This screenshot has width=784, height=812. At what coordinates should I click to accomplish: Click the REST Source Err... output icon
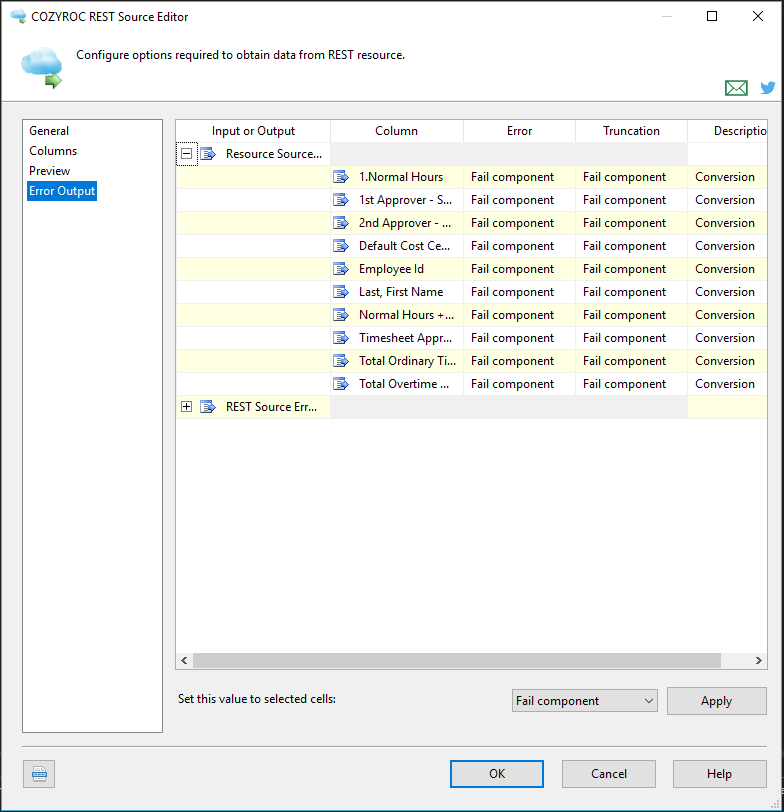coord(208,407)
